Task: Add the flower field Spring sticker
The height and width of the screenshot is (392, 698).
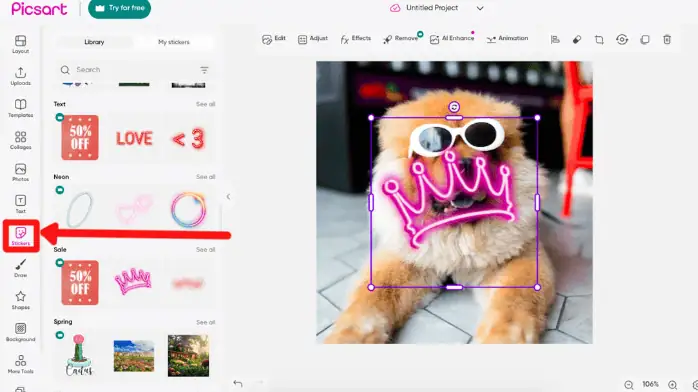Action: 134,356
